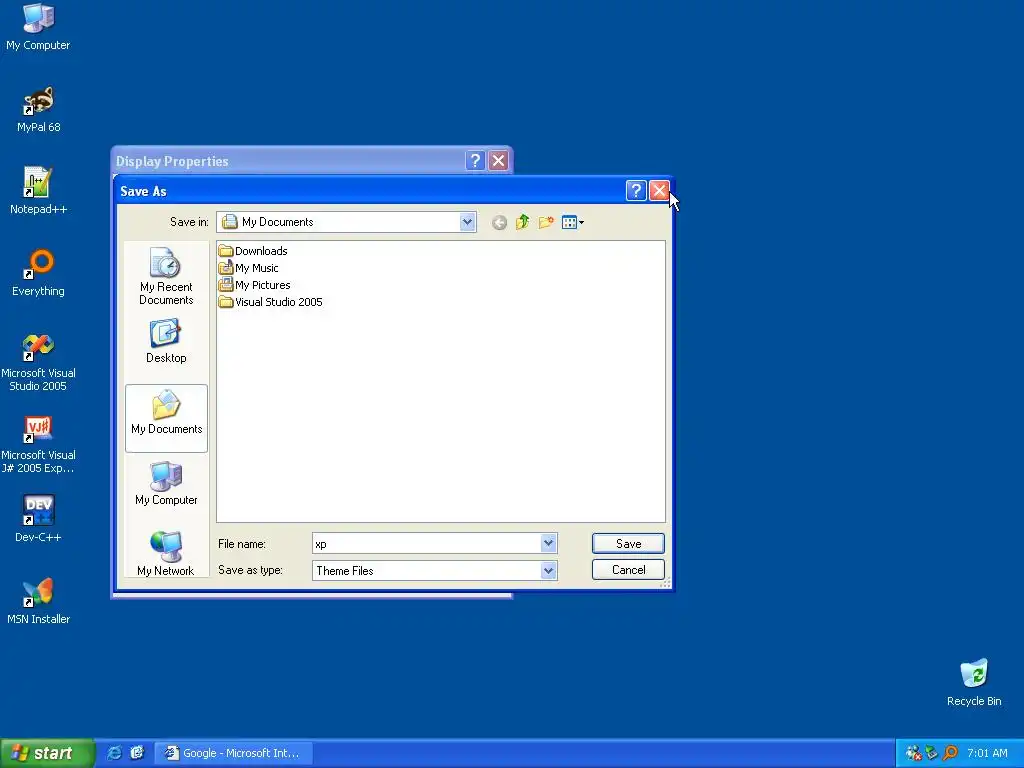Jump to Desktop in places bar
Image resolution: width=1024 pixels, height=768 pixels.
coord(166,341)
